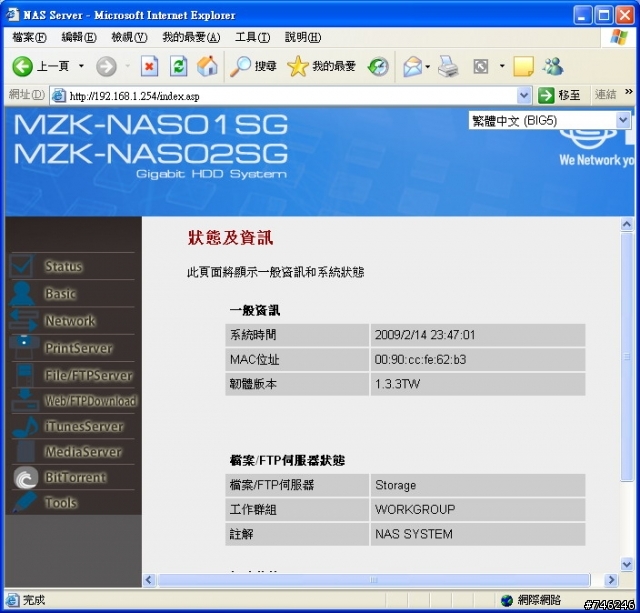Open the Status page link
The image size is (640, 613).
coord(64,267)
